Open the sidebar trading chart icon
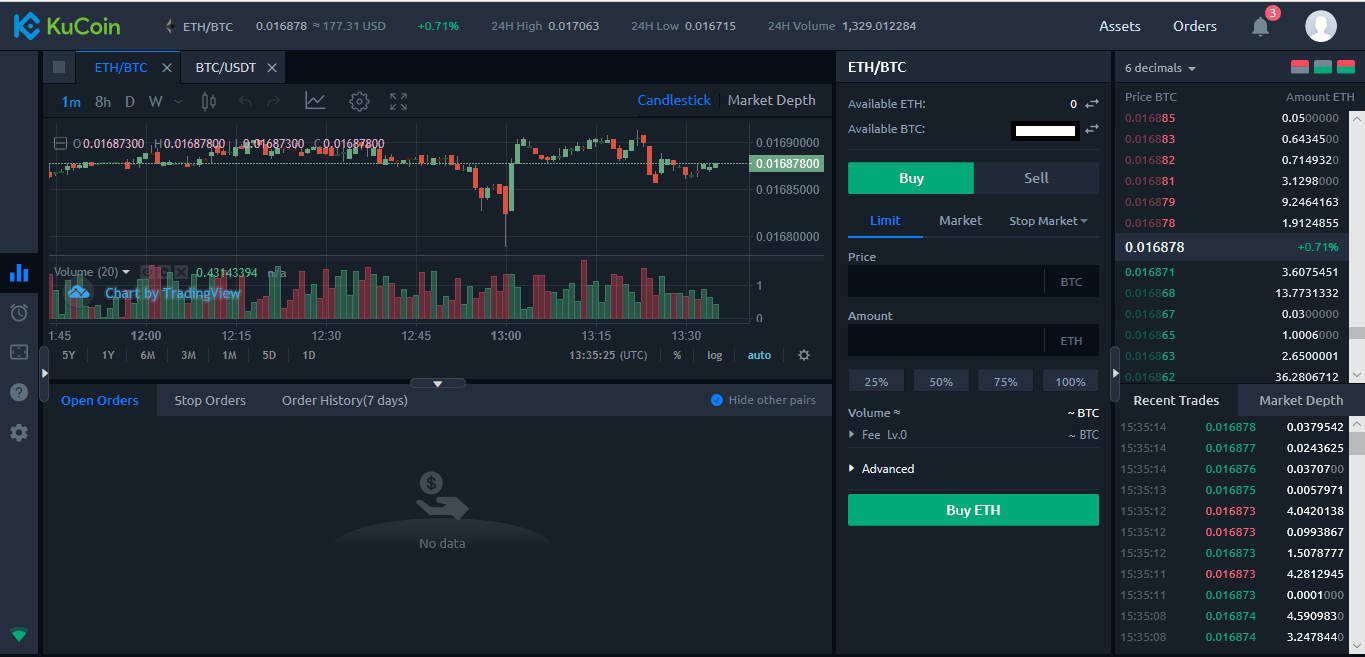 [x=19, y=272]
